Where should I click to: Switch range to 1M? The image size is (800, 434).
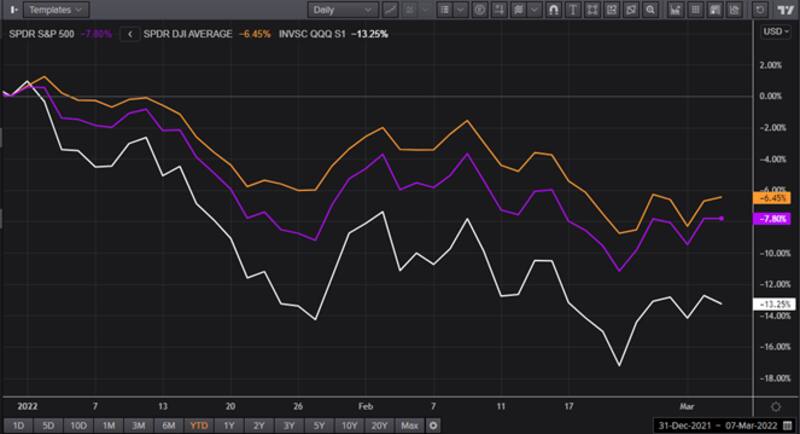click(109, 424)
